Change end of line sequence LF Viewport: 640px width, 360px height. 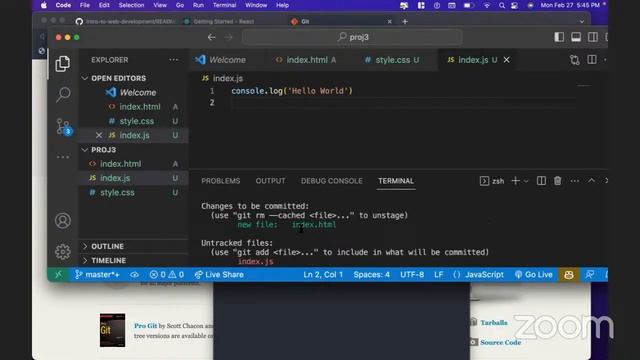click(x=438, y=275)
